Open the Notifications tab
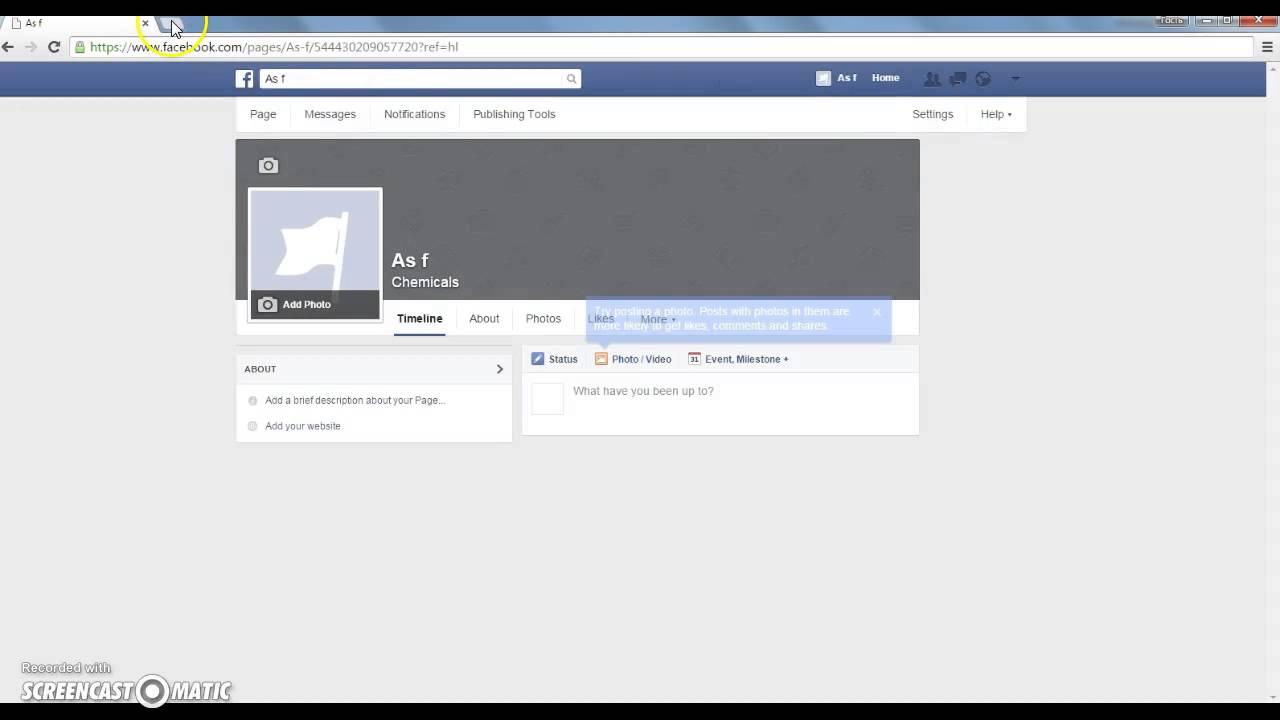This screenshot has height=720, width=1280. click(414, 114)
